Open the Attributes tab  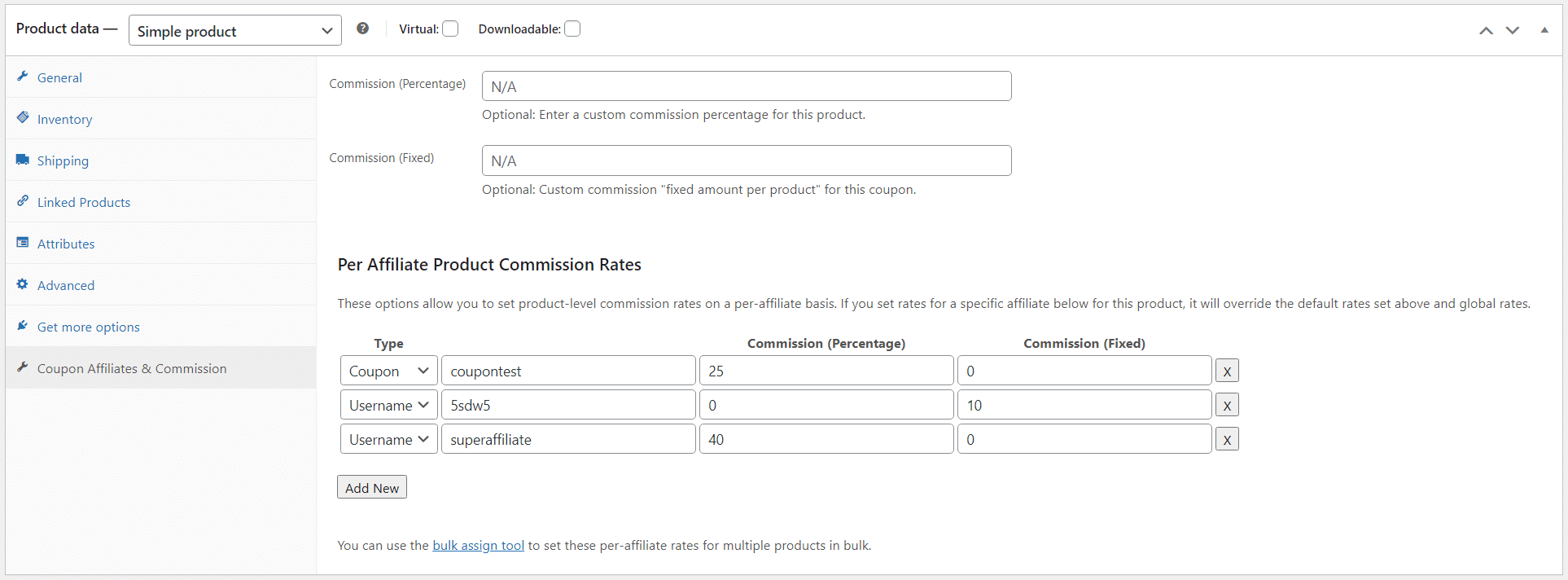(161, 244)
